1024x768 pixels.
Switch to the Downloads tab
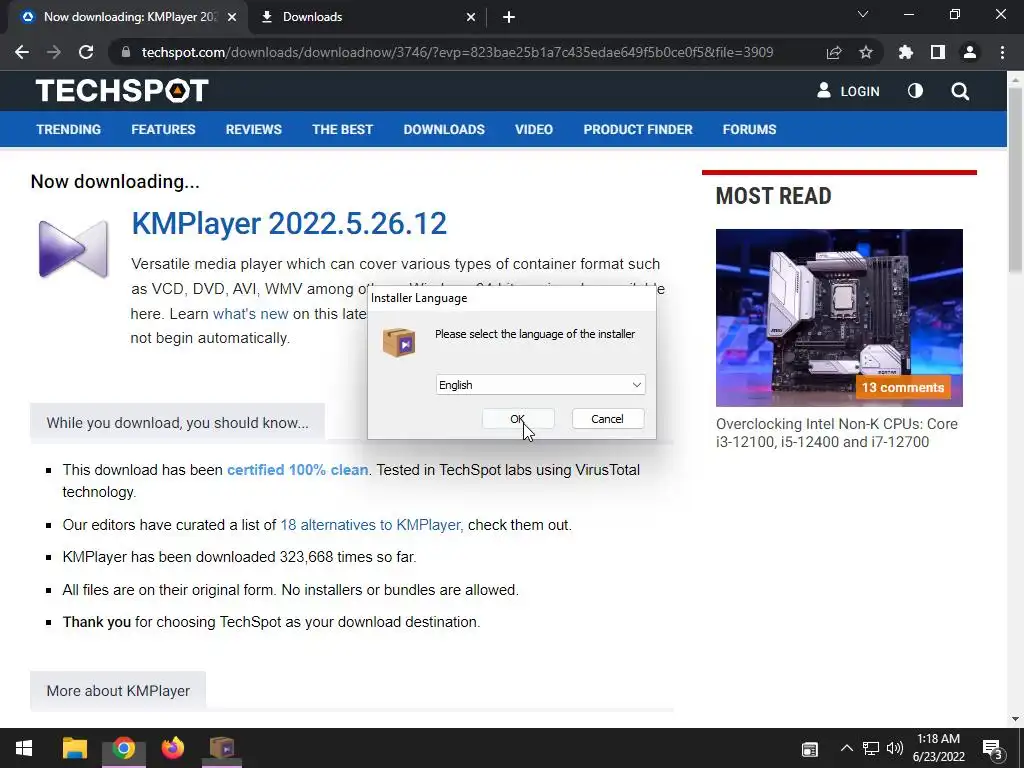[367, 17]
